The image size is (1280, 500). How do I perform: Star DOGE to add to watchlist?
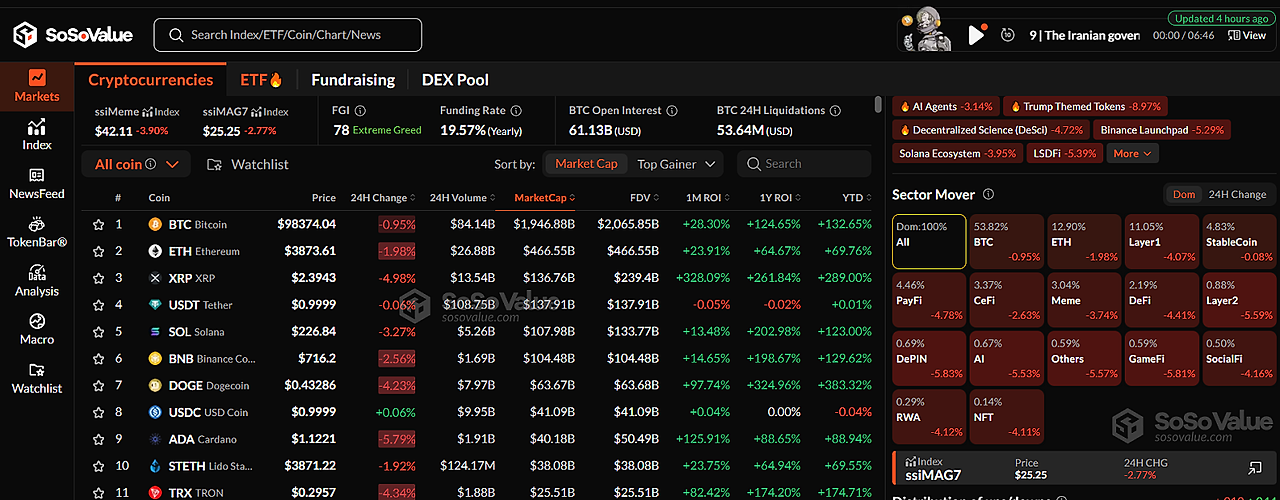pos(98,385)
